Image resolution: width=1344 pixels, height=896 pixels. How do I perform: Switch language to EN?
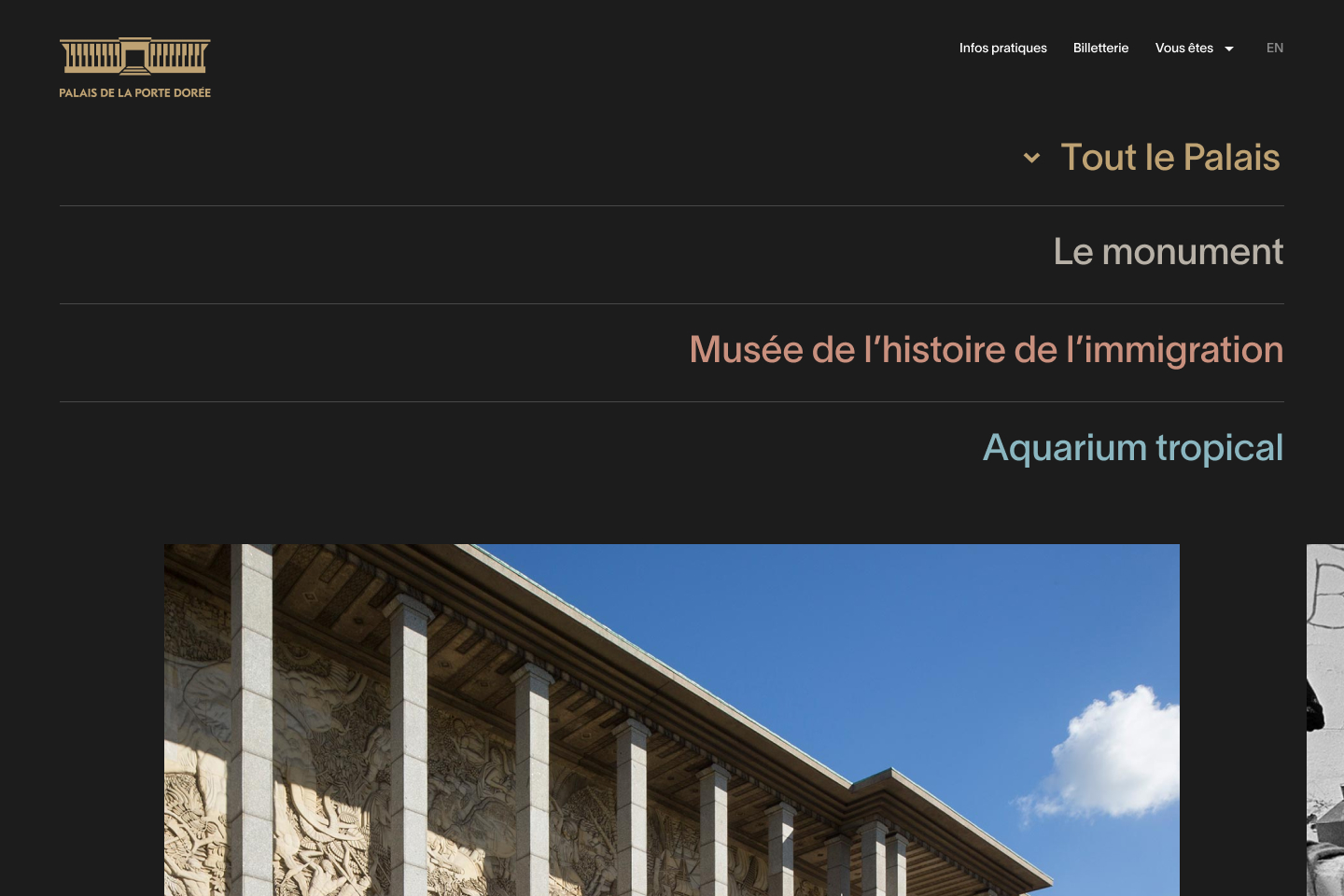[x=1275, y=48]
